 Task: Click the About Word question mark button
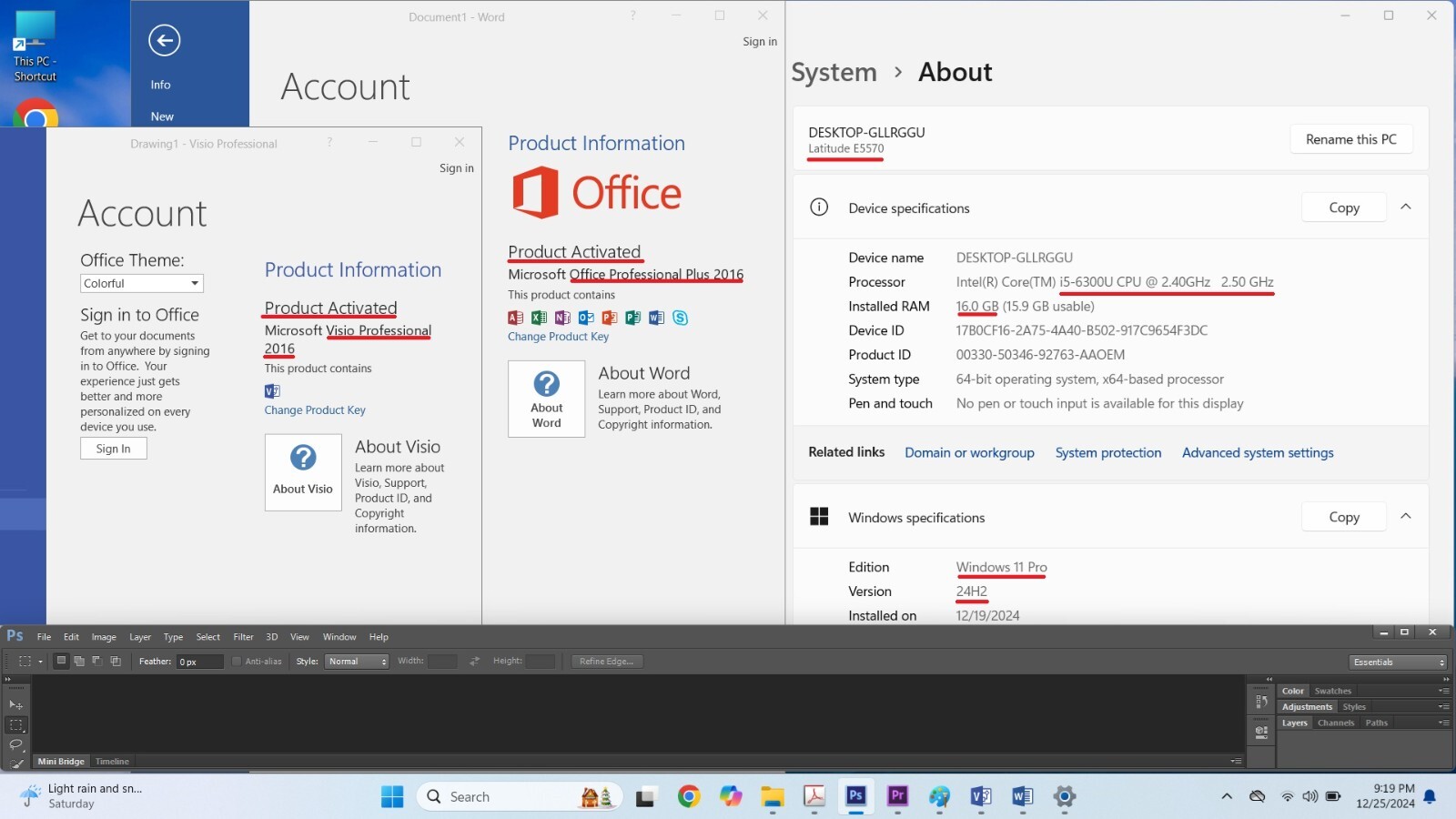click(547, 399)
